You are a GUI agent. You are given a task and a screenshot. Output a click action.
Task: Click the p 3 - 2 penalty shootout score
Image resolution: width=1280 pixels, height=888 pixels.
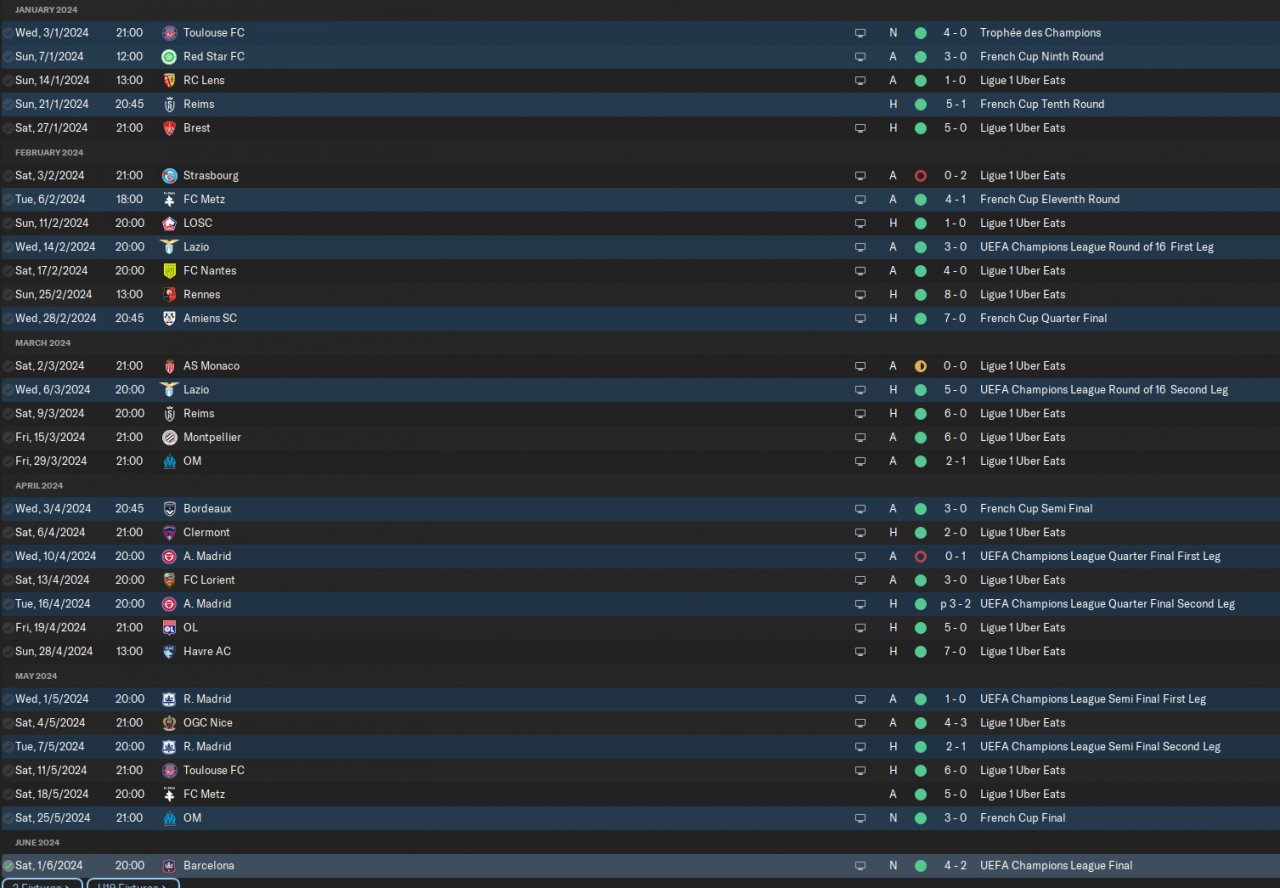[955, 604]
